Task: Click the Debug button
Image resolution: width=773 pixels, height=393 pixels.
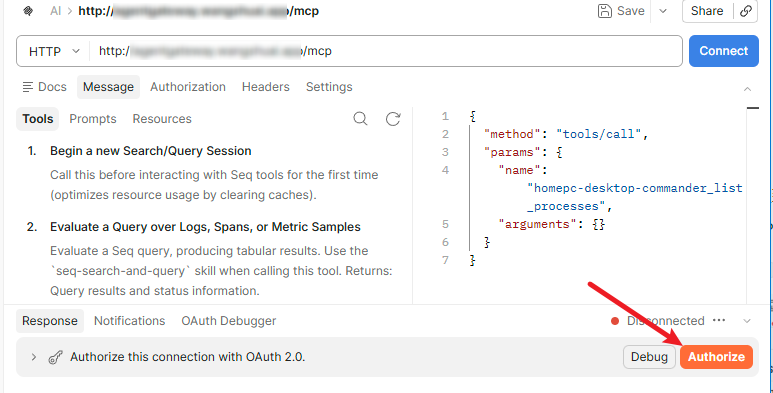Action: [x=649, y=357]
